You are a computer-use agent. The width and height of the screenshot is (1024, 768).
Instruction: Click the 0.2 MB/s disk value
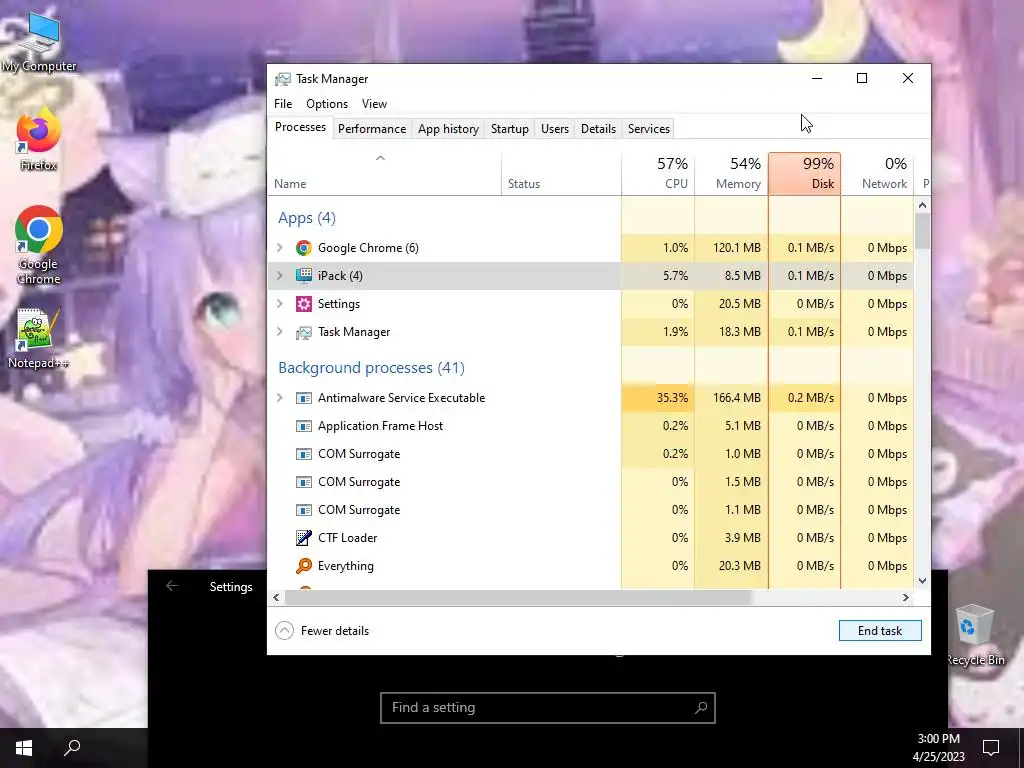(x=811, y=398)
